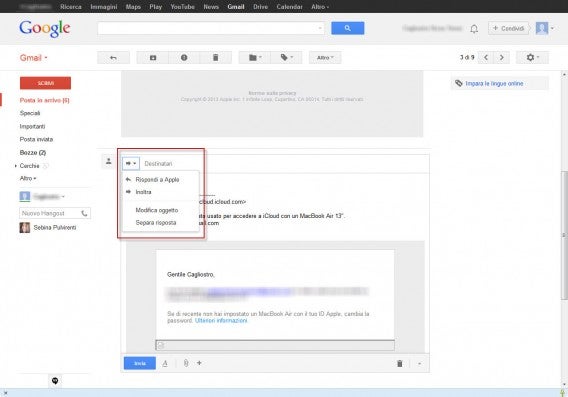Click the Google logo
Viewport: 568px width, 397px height.
pyautogui.click(x=45, y=28)
